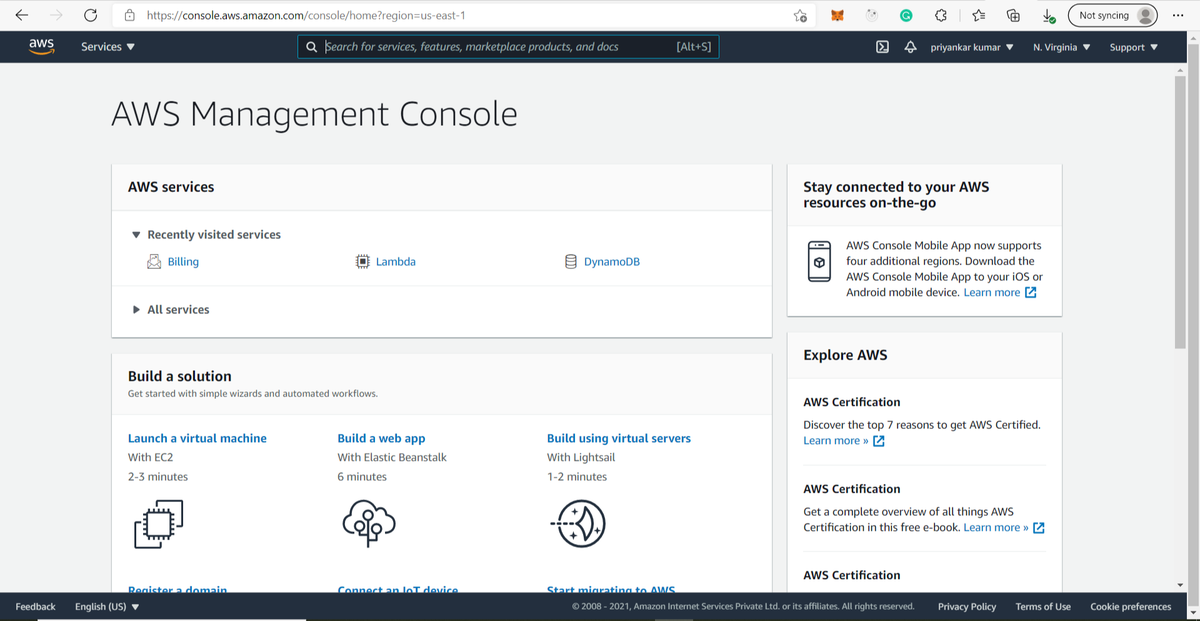Open the Services menu

click(108, 47)
